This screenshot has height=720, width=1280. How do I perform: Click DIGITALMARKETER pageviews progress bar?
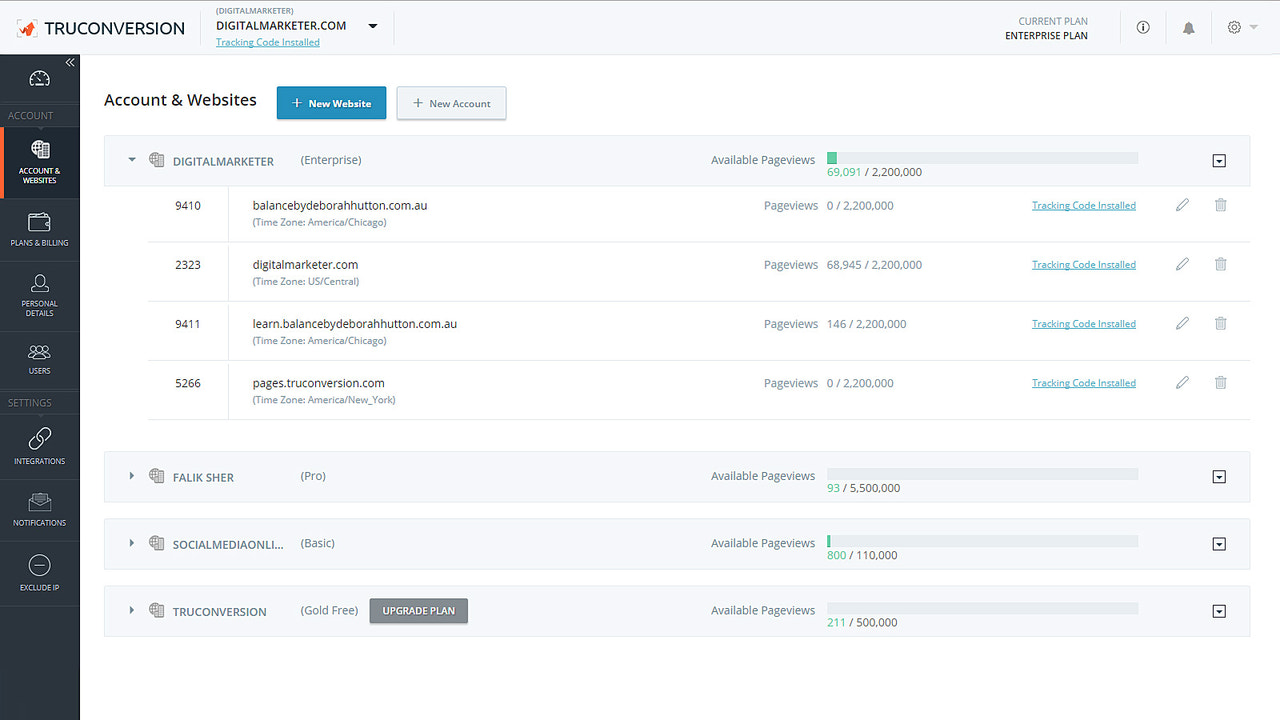pyautogui.click(x=982, y=158)
